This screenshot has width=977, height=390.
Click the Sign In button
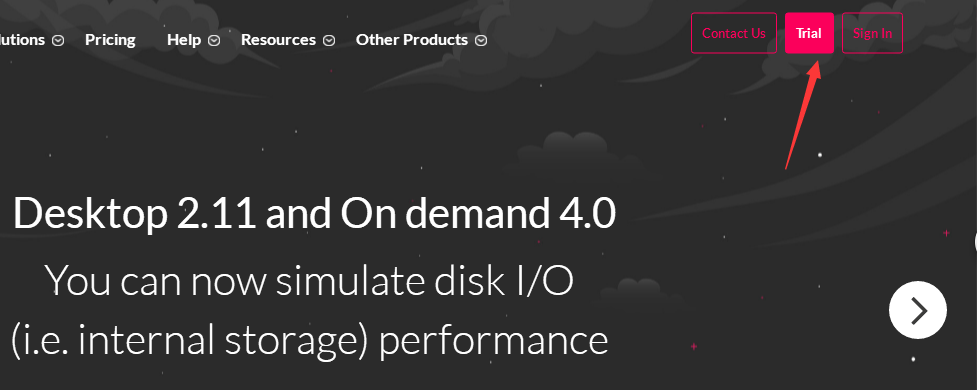pos(872,33)
